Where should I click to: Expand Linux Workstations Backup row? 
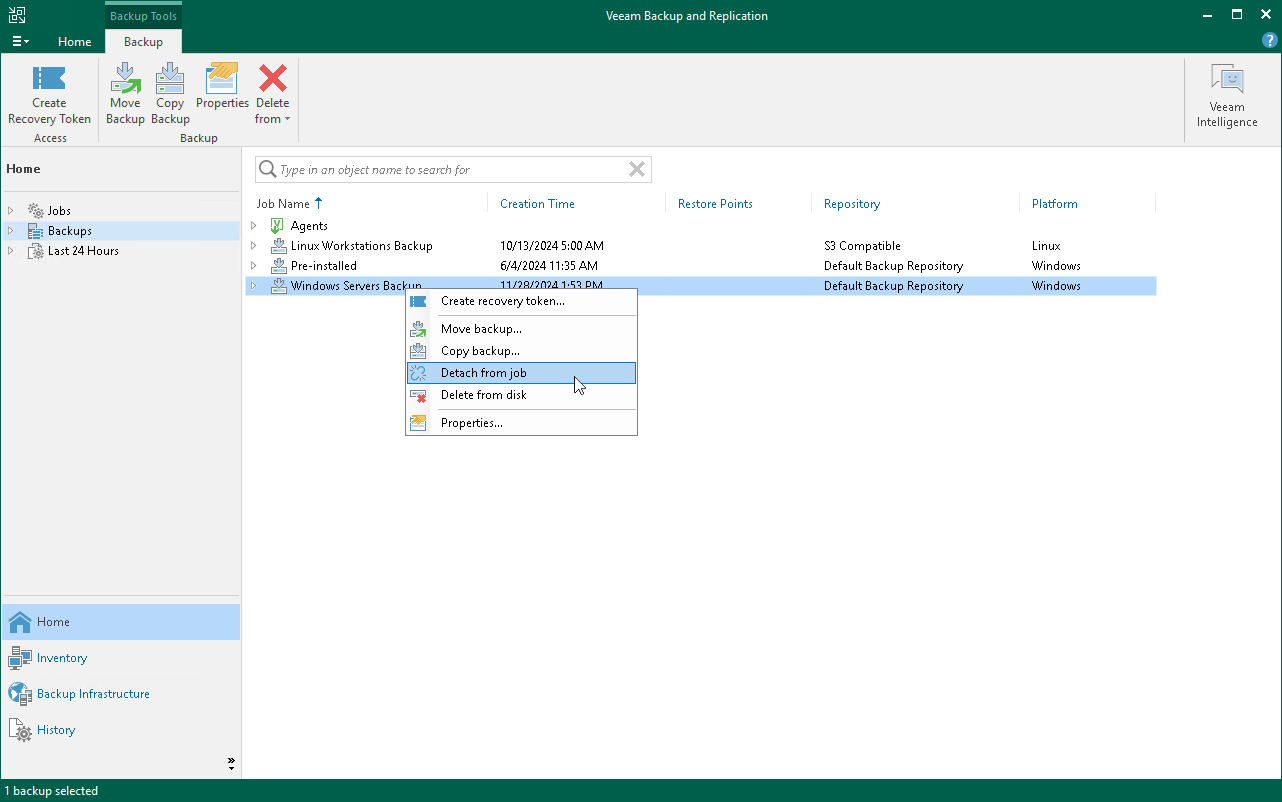[254, 246]
